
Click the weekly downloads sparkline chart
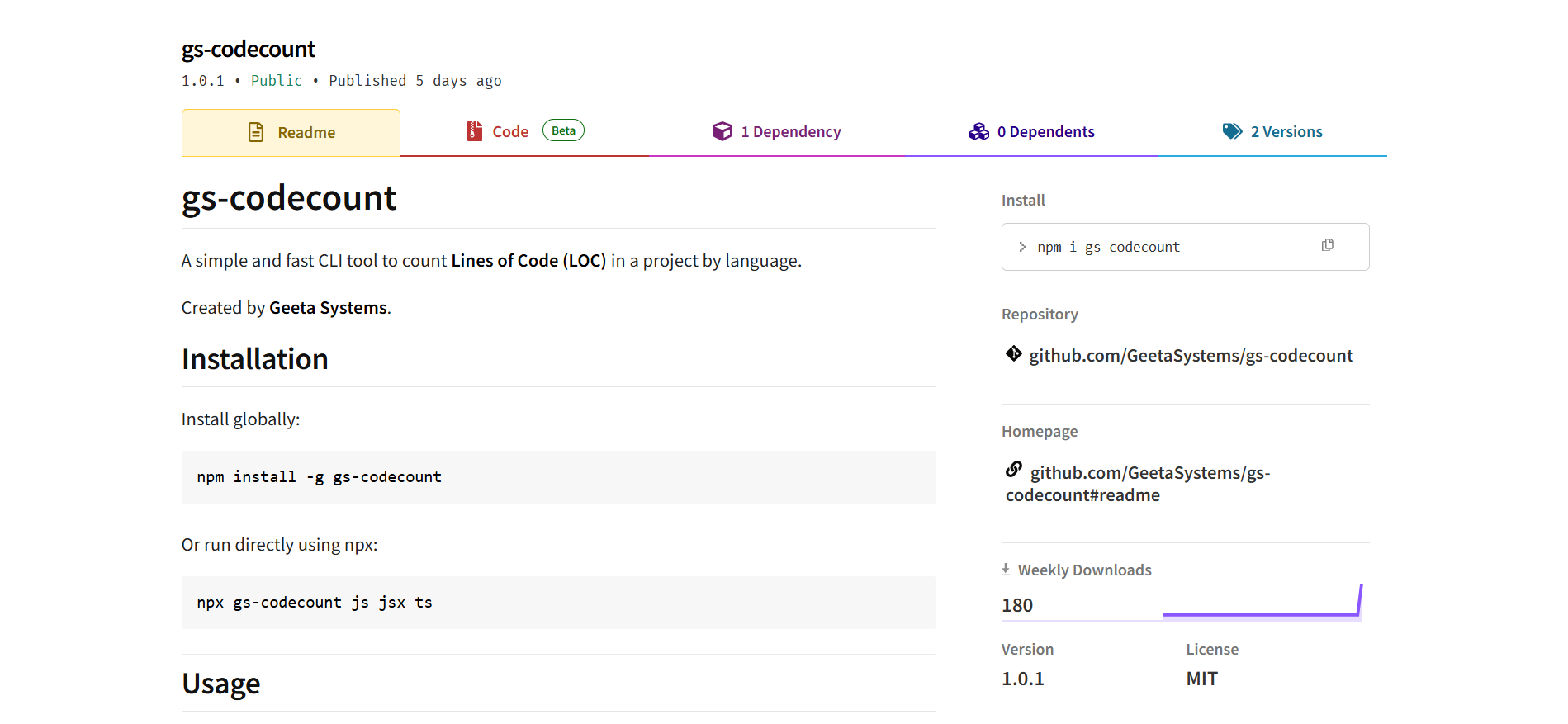click(1262, 603)
